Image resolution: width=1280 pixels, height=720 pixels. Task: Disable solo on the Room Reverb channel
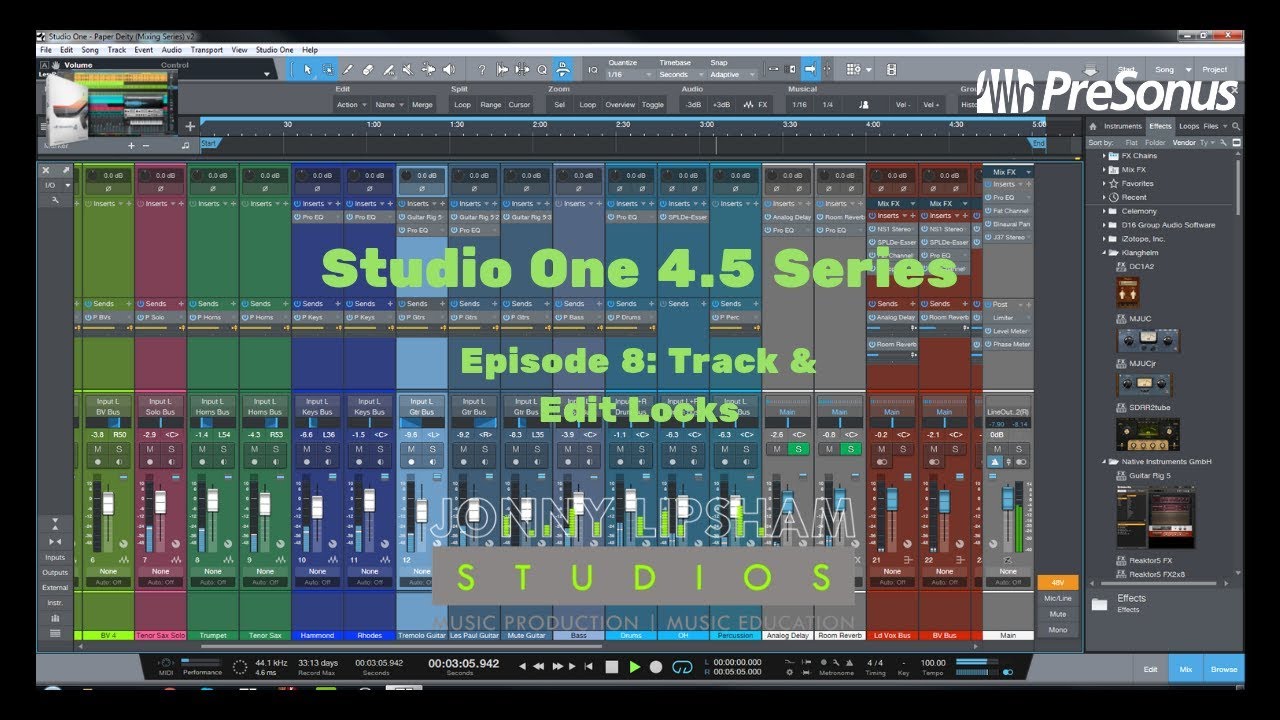pyautogui.click(x=850, y=450)
